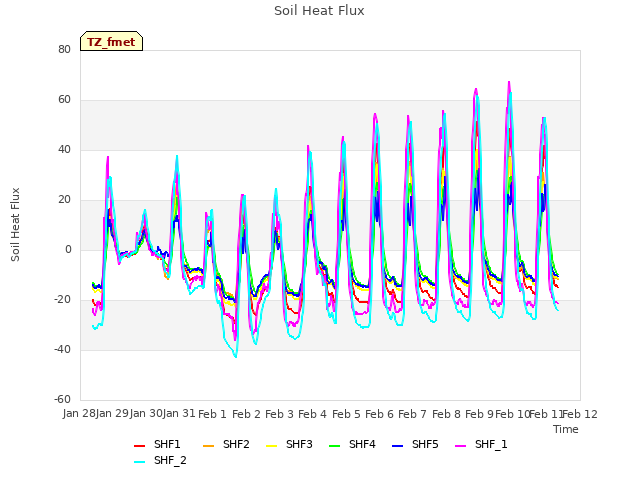Image resolution: width=640 pixels, height=480 pixels.
Task: Click the vertical Soil Heat Flux axis label
Action: [x=15, y=225]
